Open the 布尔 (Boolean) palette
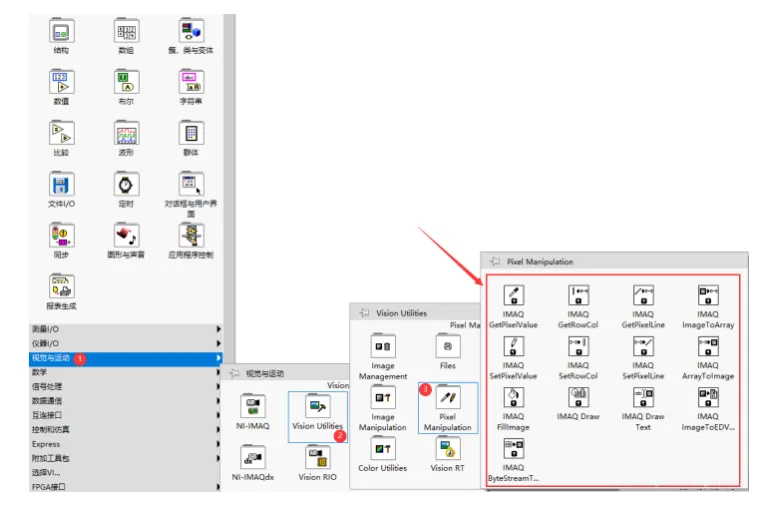 click(127, 82)
